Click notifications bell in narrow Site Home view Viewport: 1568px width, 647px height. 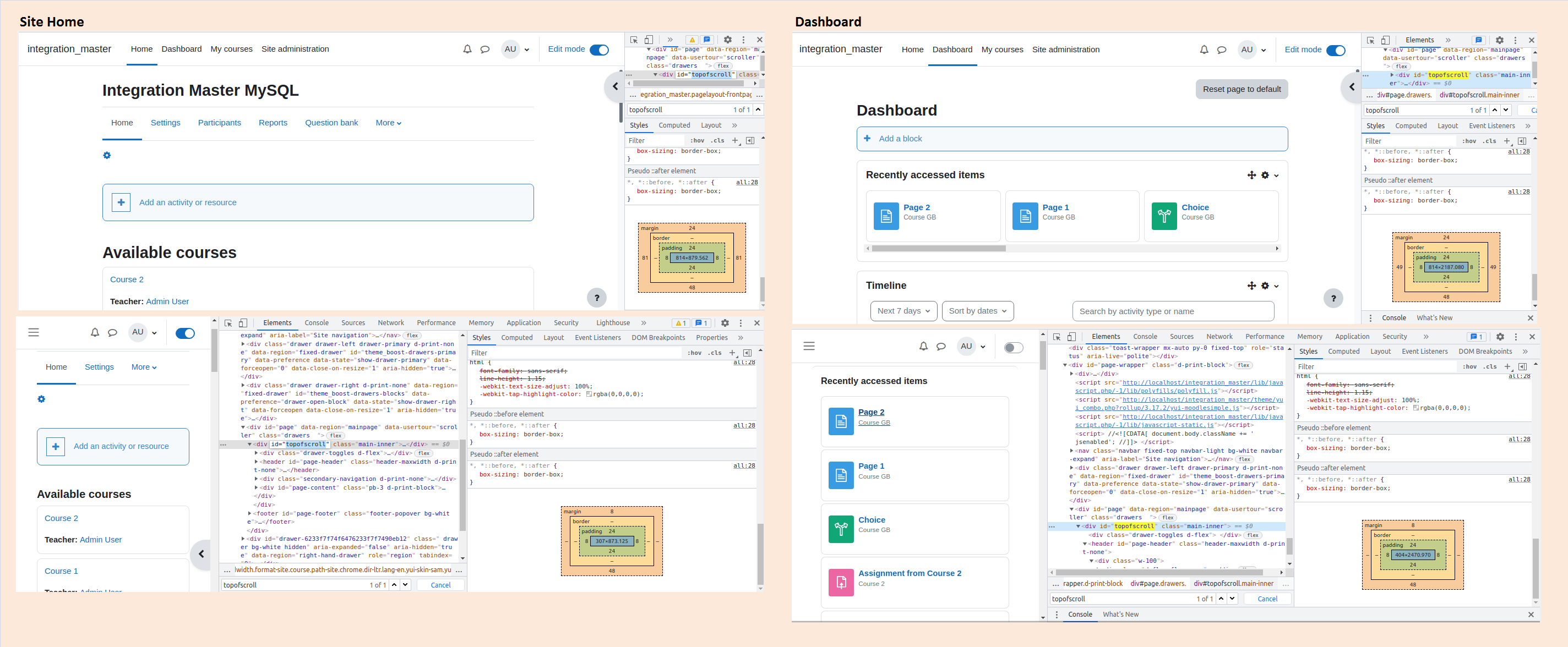(94, 333)
